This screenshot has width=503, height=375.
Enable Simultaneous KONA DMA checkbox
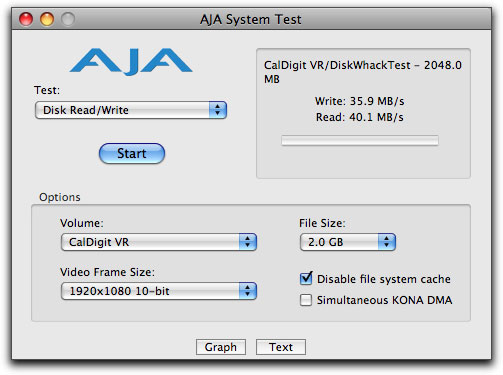pos(306,300)
